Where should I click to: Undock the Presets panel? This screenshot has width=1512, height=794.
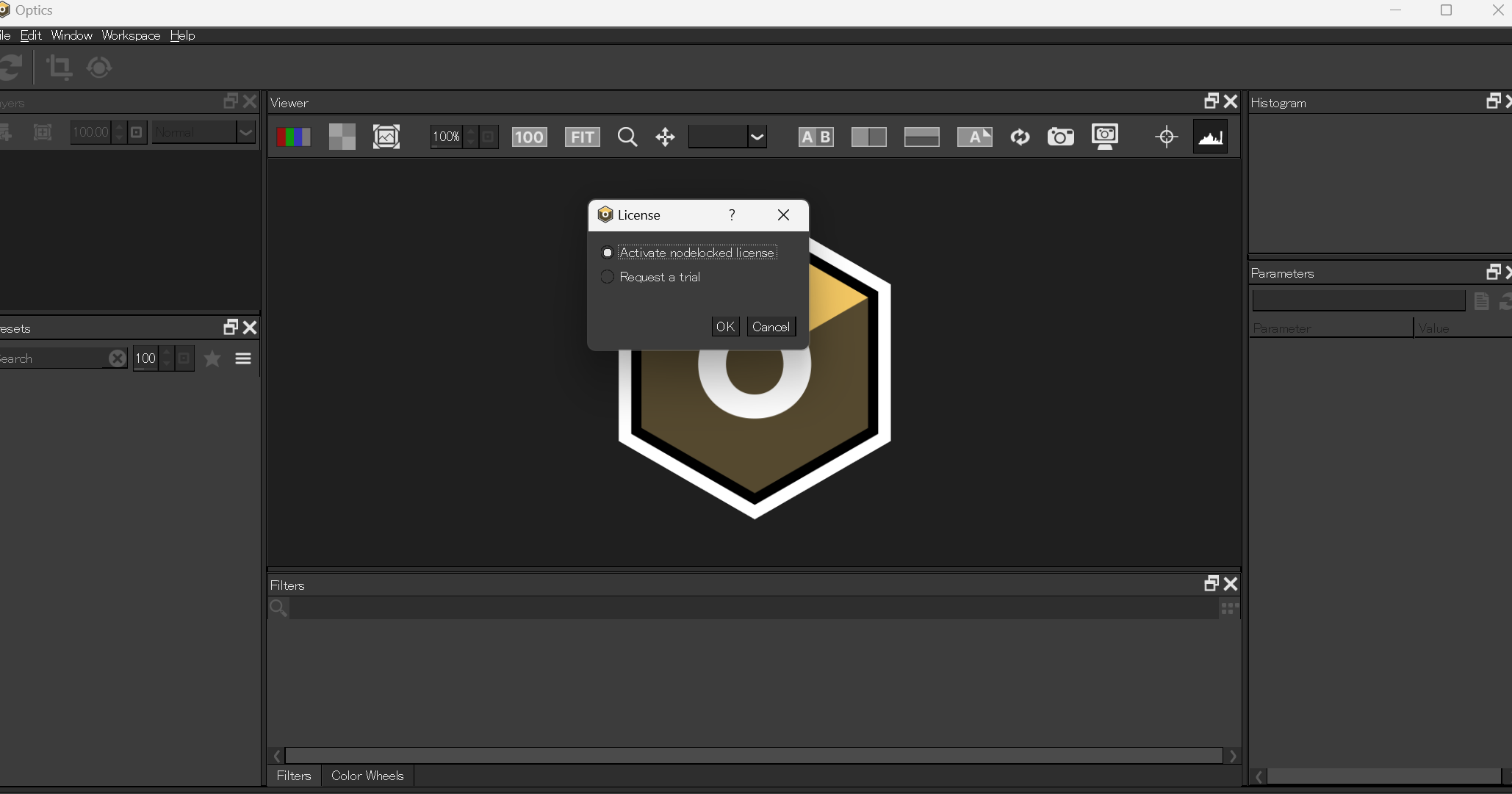(230, 327)
